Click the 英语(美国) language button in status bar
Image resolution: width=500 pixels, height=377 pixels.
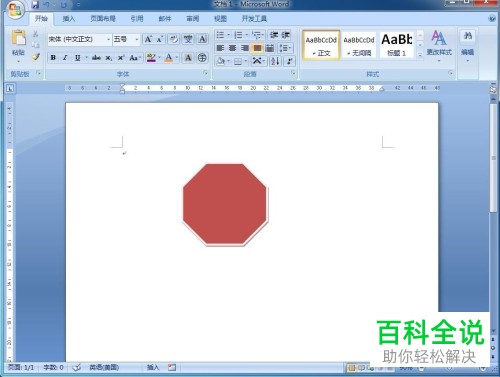click(x=104, y=367)
